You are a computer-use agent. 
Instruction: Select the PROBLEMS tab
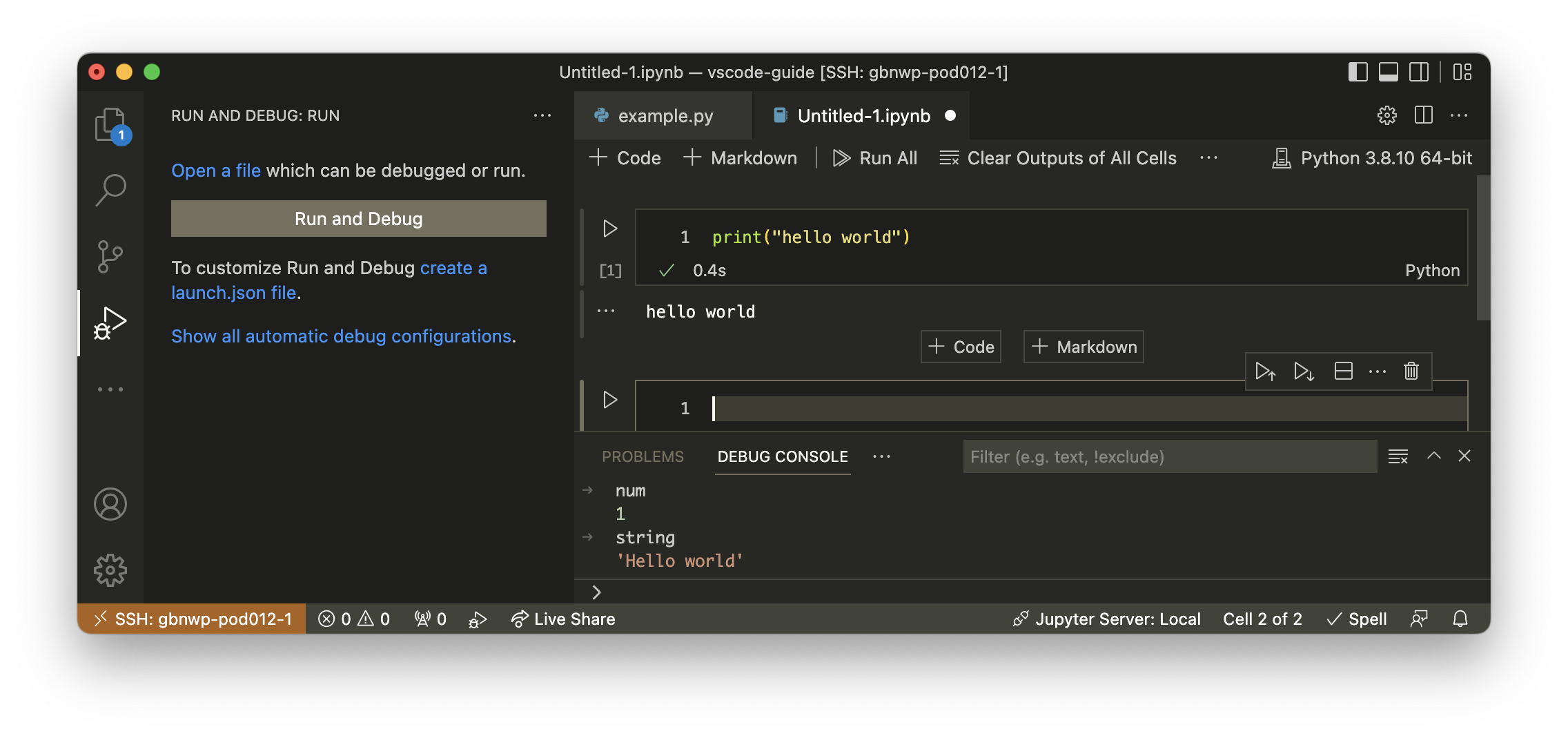643,456
